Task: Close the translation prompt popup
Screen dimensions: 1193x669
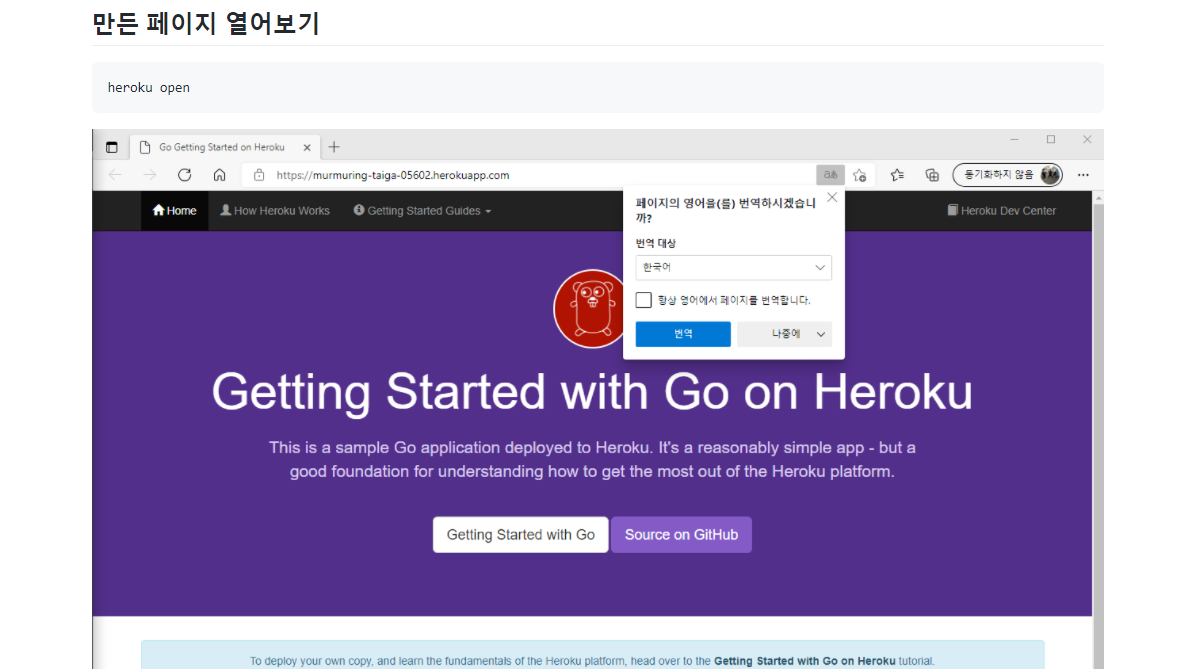Action: (x=832, y=198)
